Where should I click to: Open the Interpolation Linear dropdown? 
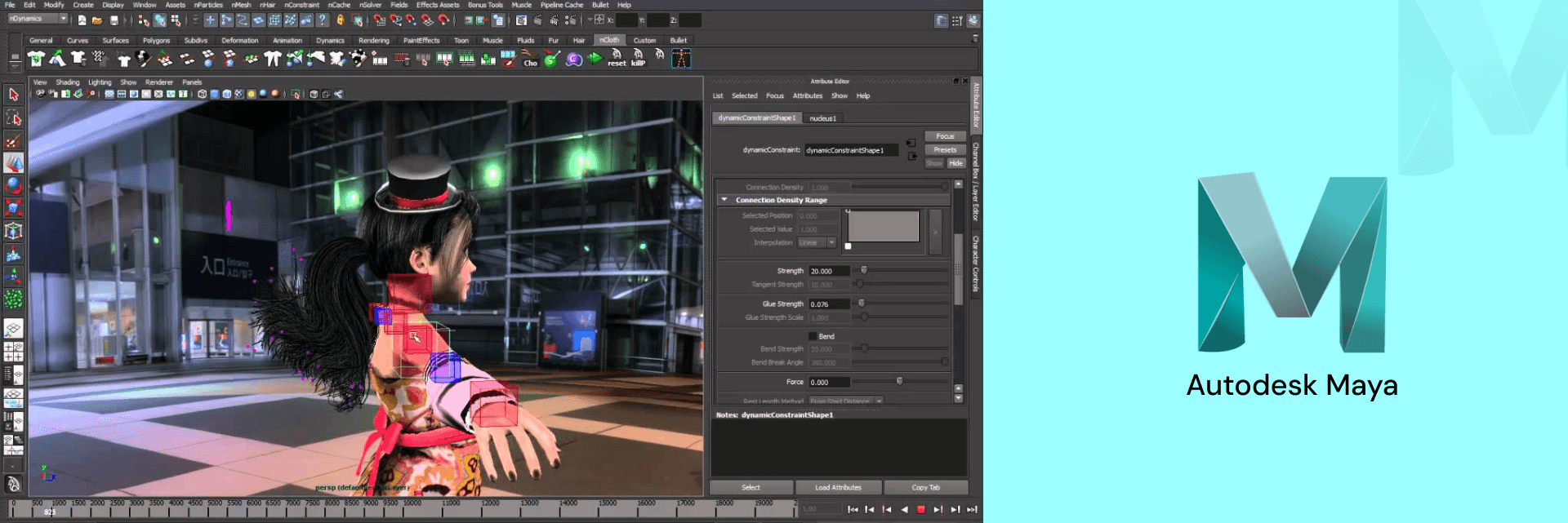click(x=817, y=242)
